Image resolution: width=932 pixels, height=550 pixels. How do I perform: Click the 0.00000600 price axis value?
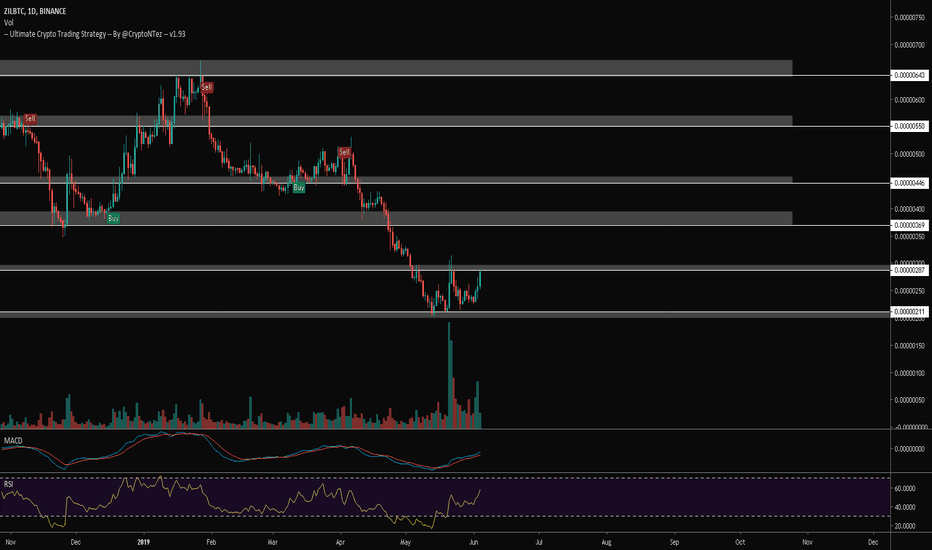909,100
